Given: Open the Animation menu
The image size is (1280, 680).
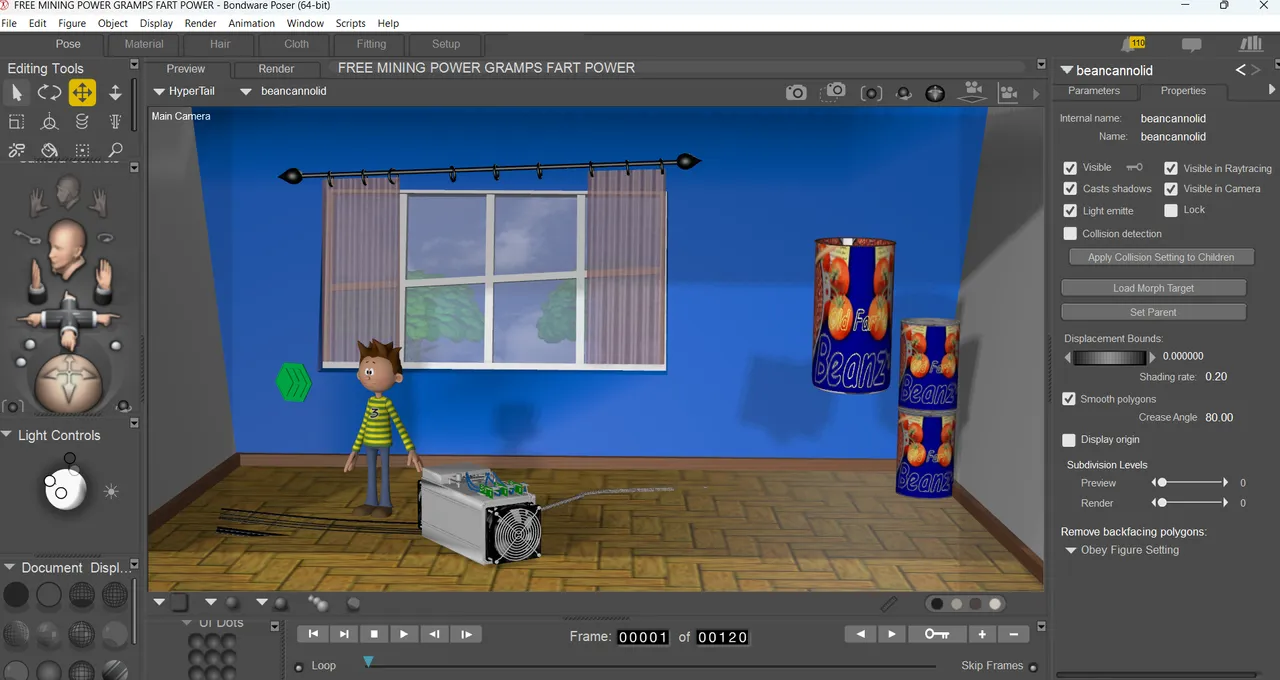Looking at the screenshot, I should click(251, 23).
